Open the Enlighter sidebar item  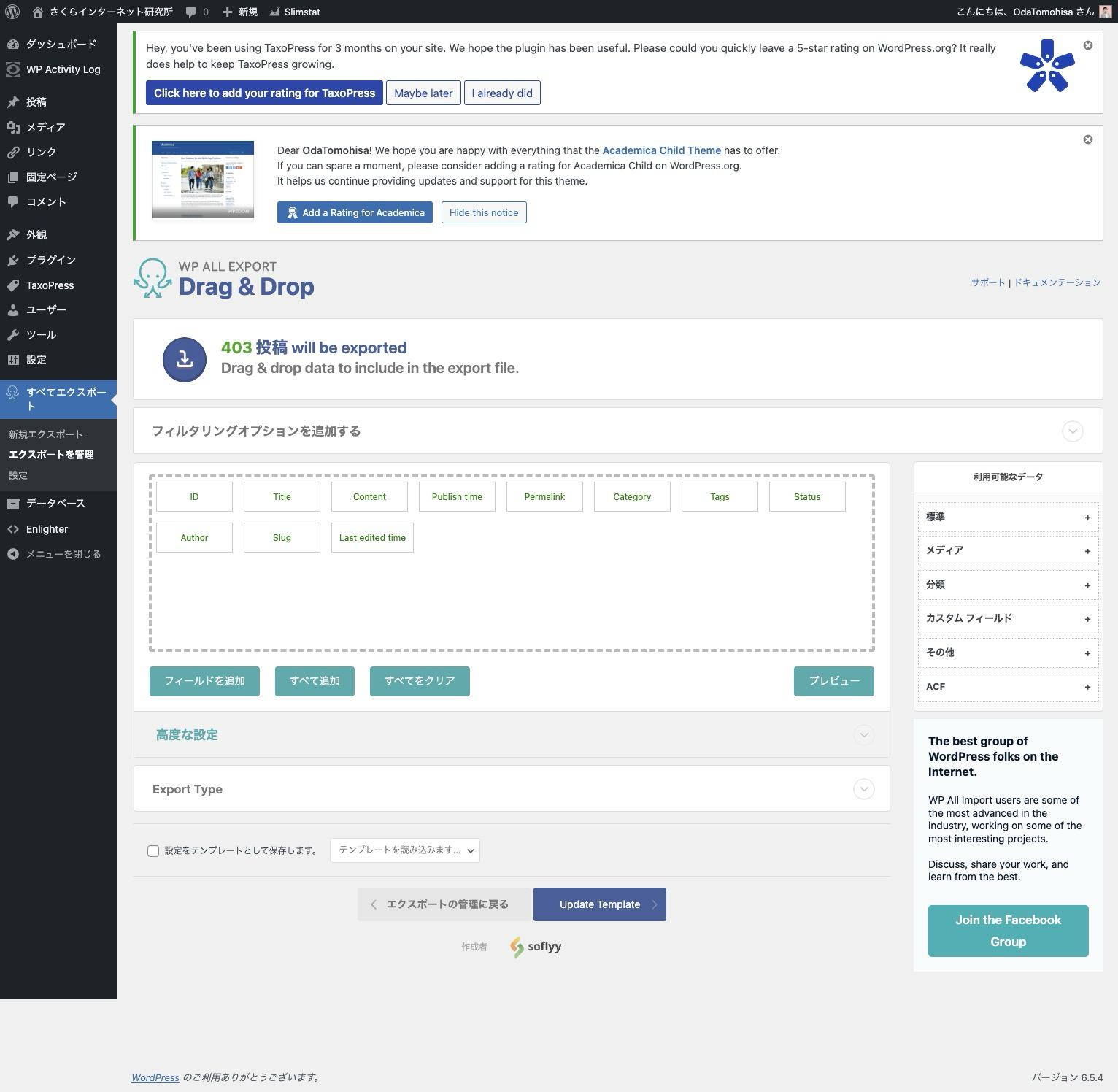tap(47, 528)
